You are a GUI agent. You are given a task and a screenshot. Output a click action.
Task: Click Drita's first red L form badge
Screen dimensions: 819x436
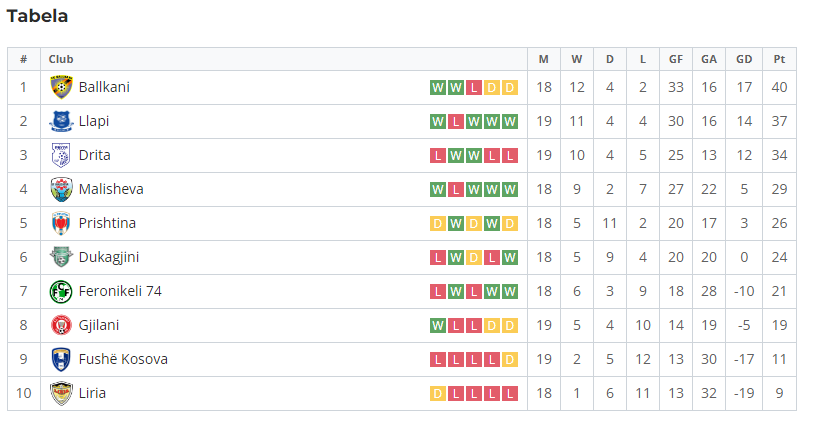438,155
